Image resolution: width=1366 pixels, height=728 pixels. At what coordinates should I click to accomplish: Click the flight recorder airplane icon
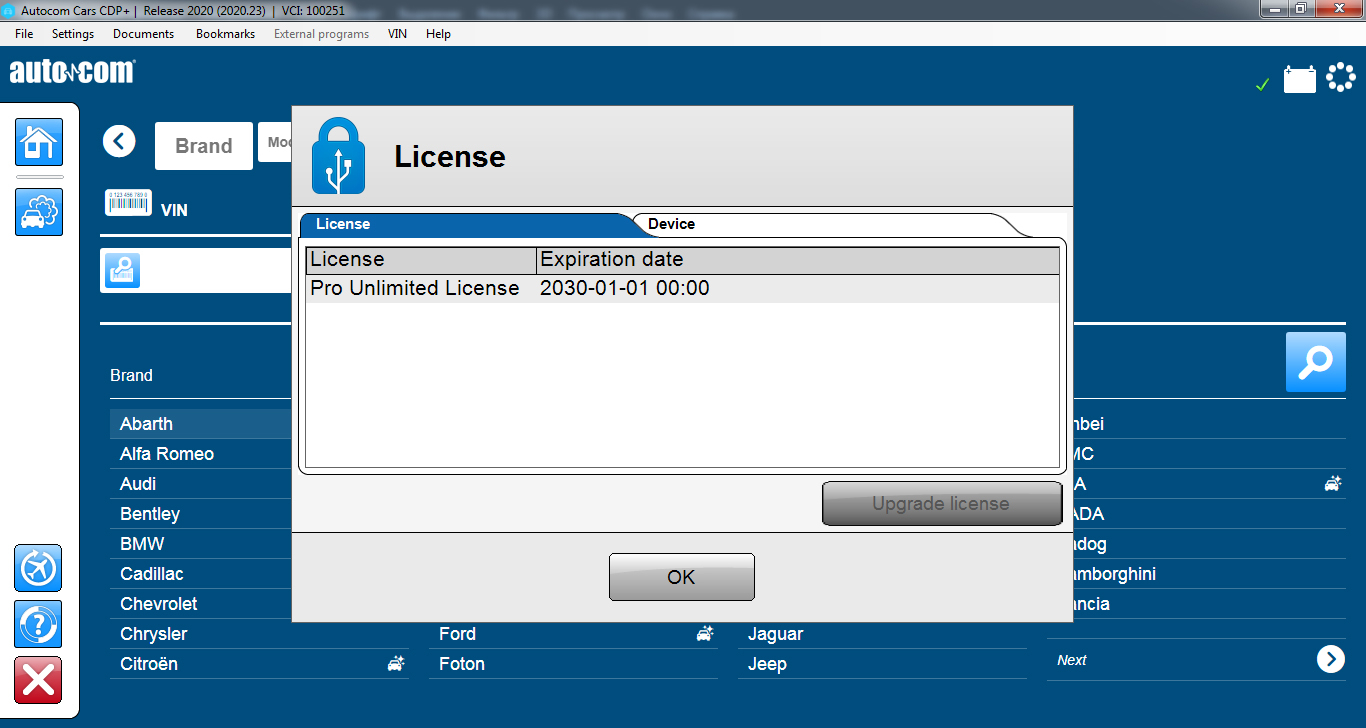(38, 568)
